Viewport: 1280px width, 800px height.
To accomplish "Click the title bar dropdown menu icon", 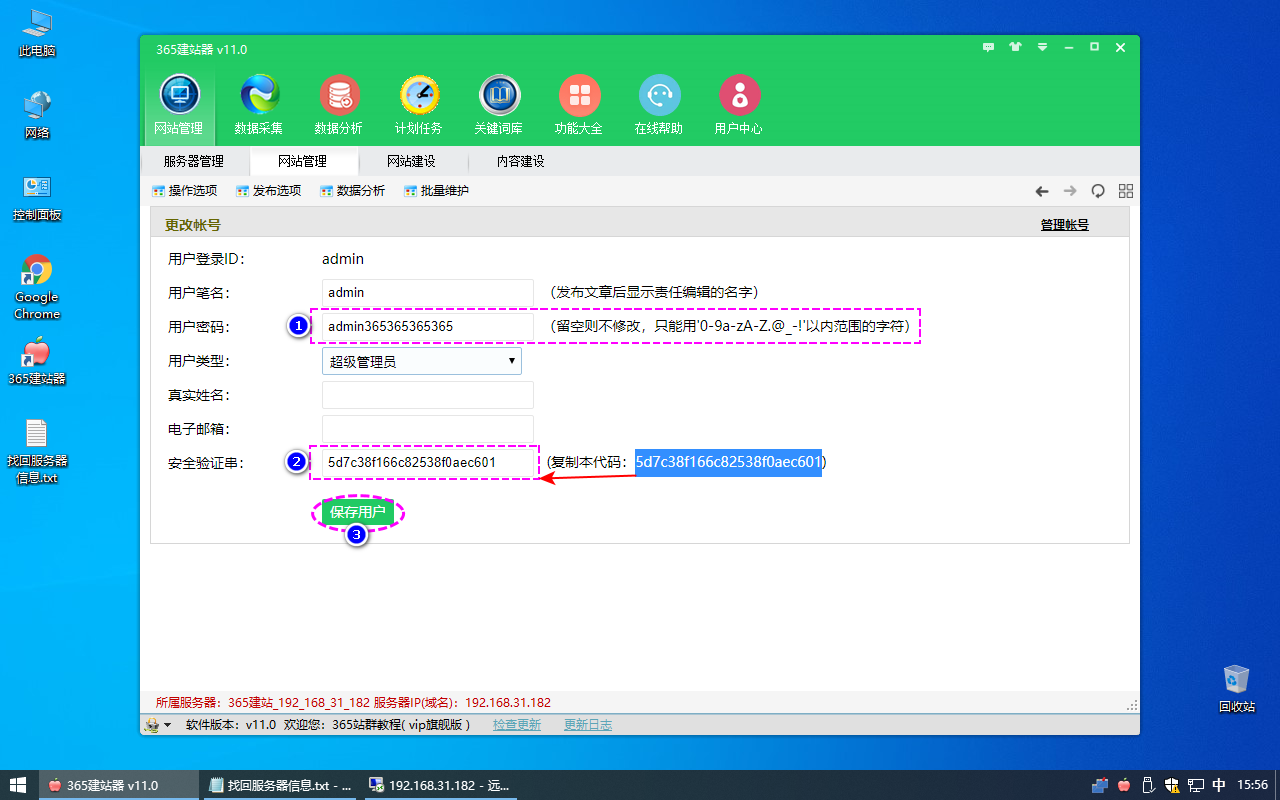I will pos(1042,47).
